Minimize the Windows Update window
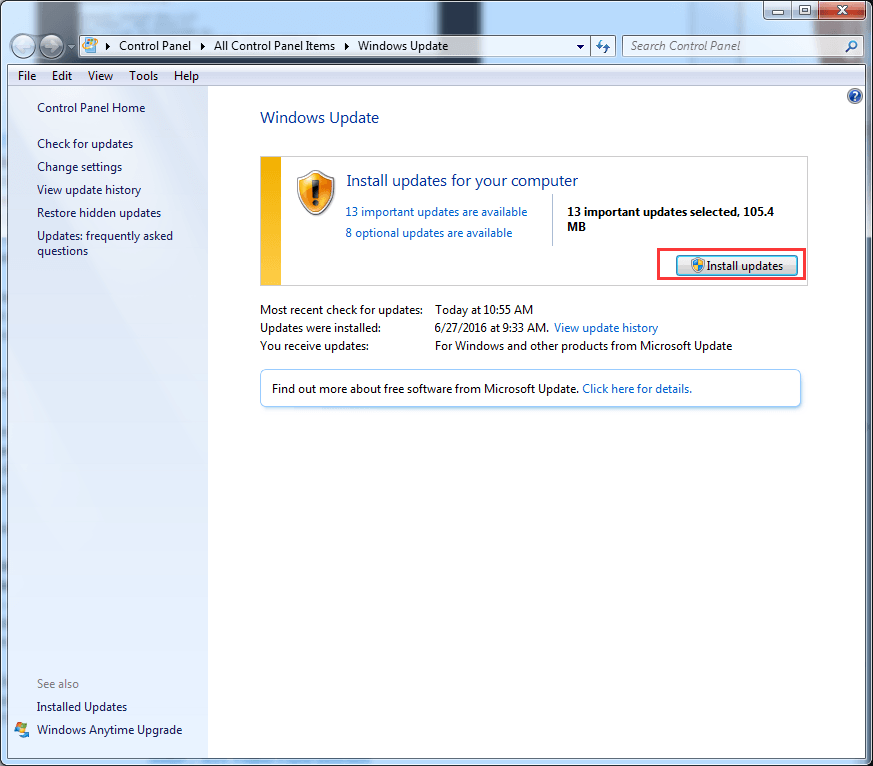This screenshot has width=873, height=766. point(778,11)
